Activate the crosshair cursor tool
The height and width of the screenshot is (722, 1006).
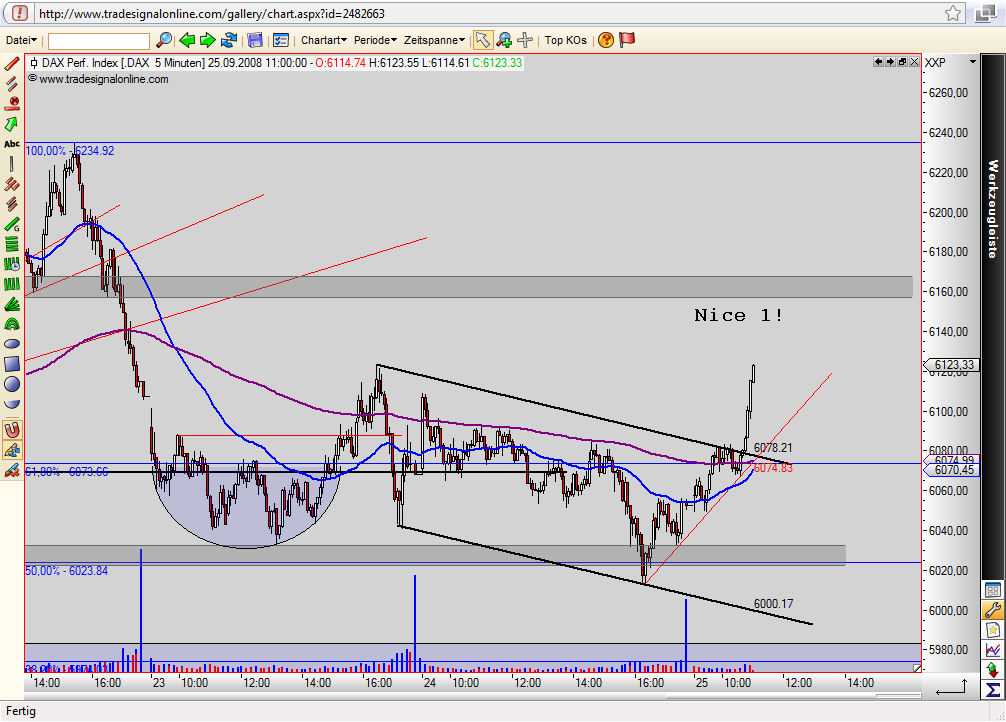pos(525,40)
